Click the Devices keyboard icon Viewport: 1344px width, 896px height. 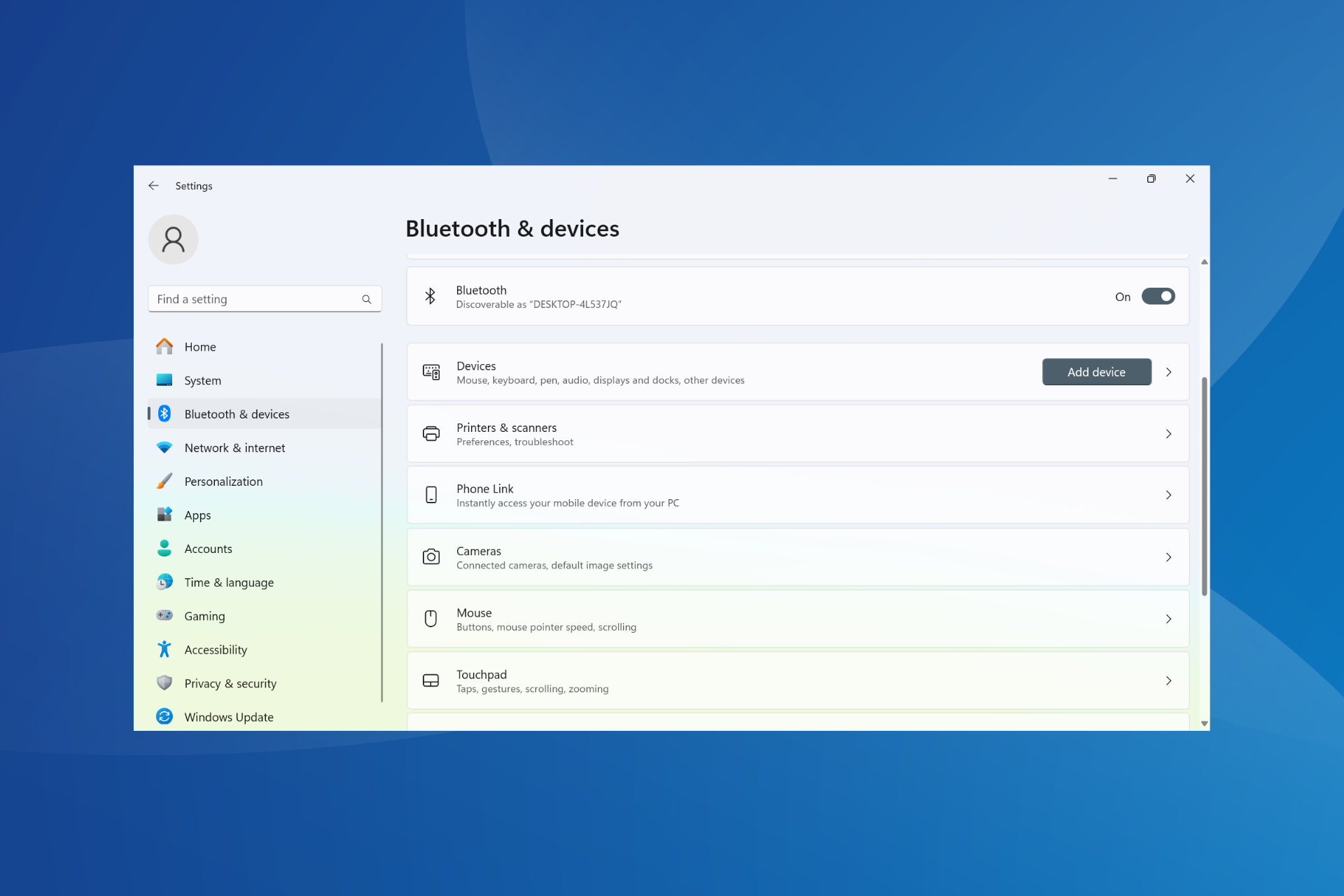click(x=431, y=372)
